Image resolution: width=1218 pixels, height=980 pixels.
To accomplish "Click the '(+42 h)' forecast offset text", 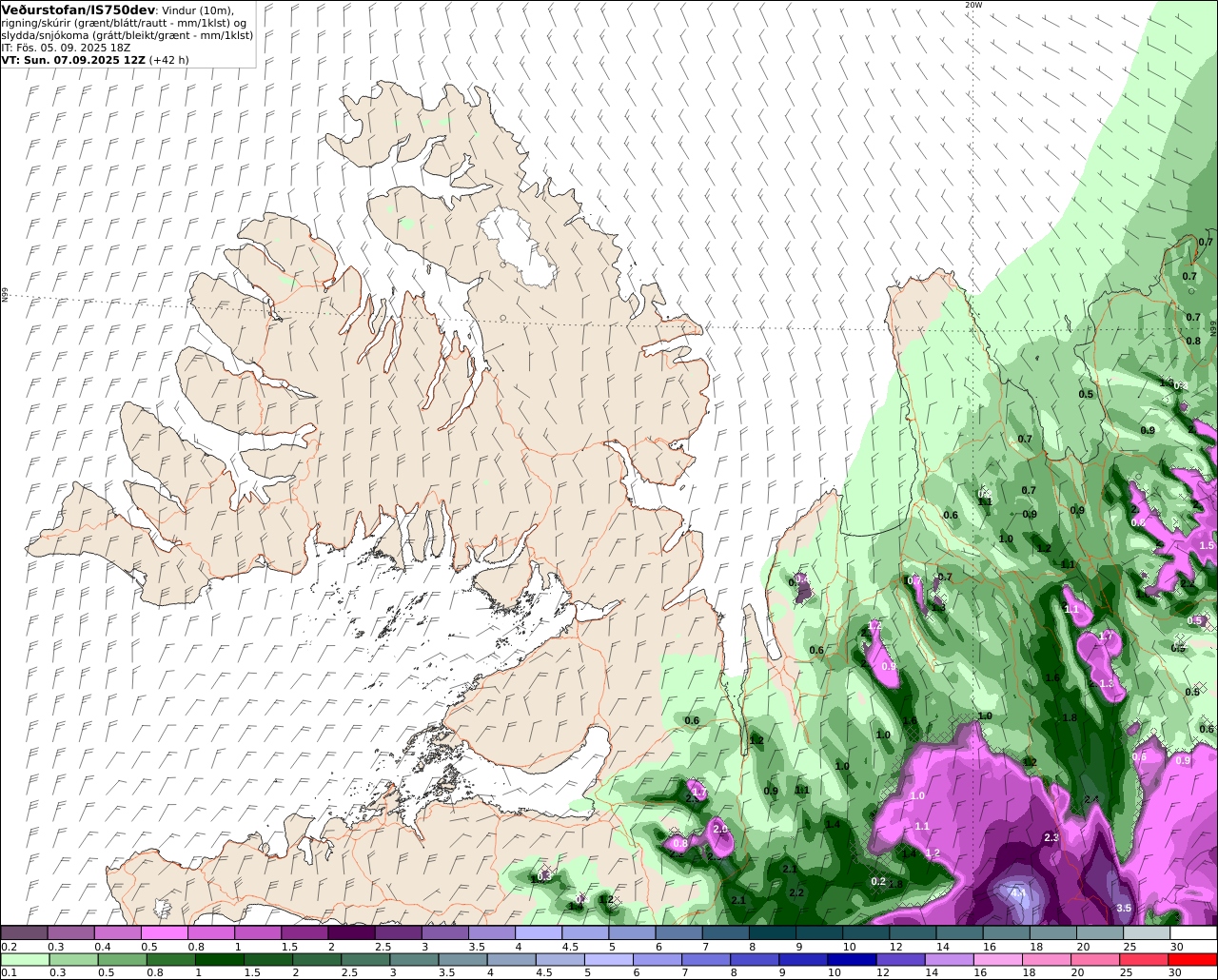I will click(168, 59).
